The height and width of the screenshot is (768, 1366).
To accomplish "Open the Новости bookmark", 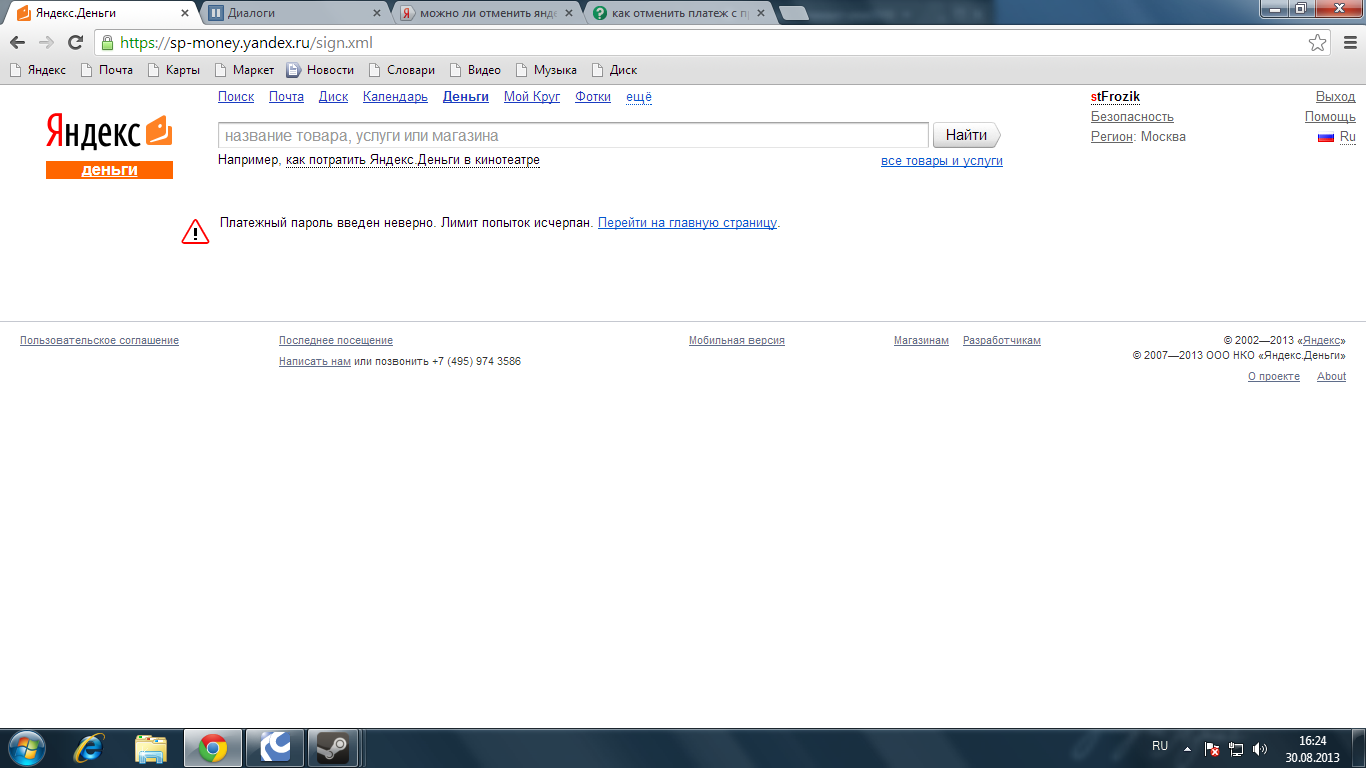I will pos(321,70).
